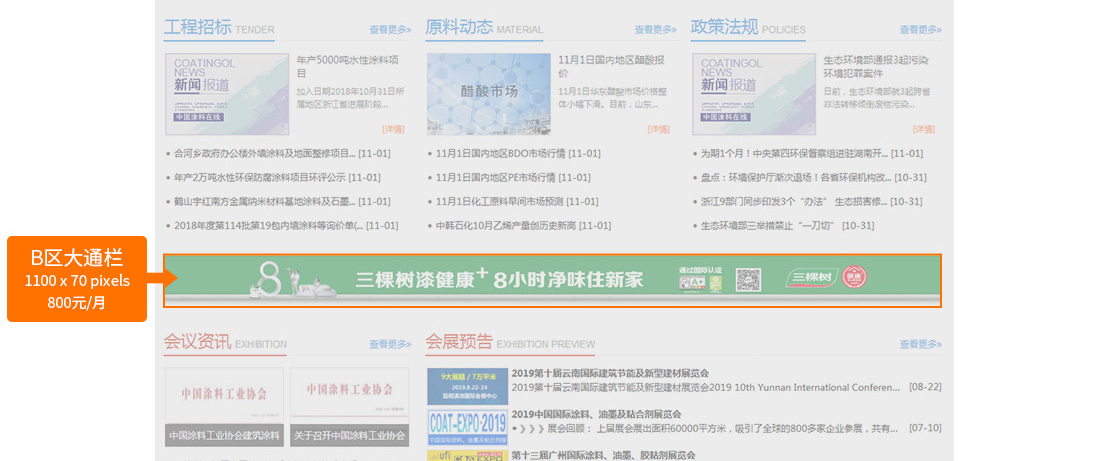
Task: Click the round 健康 badge in the banner
Action: (x=854, y=277)
